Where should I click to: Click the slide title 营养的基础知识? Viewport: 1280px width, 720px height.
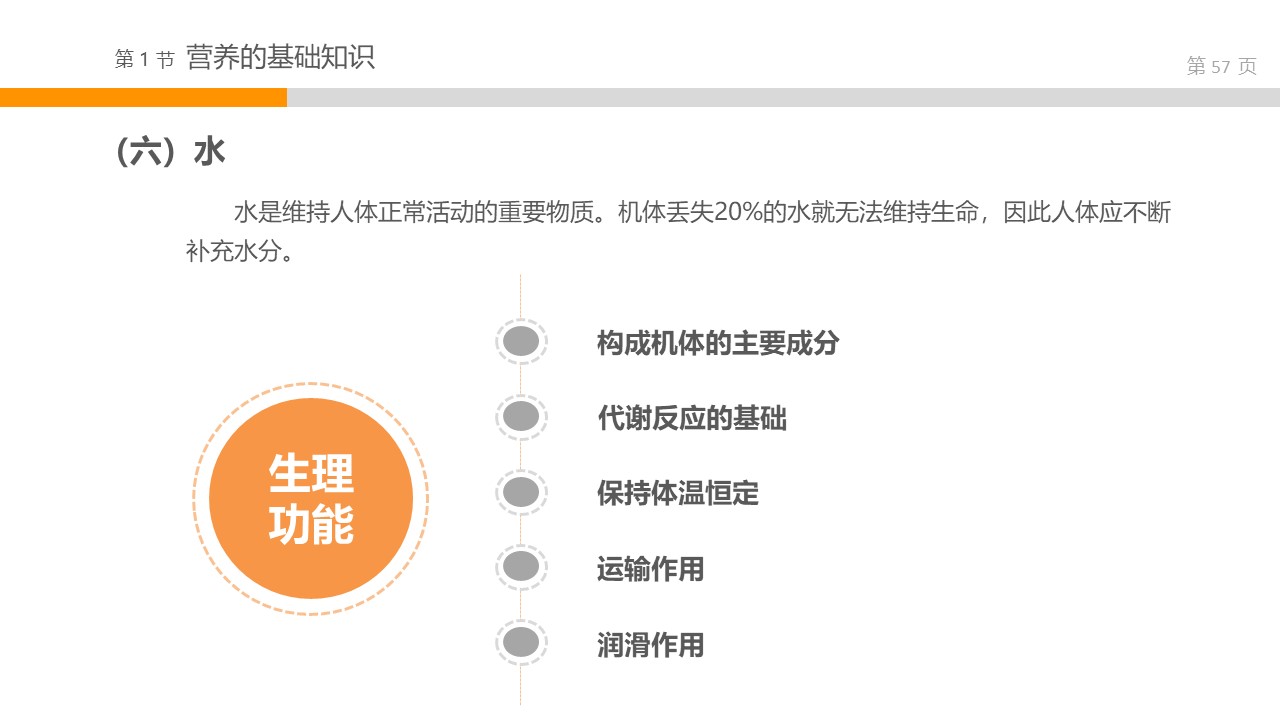click(280, 57)
